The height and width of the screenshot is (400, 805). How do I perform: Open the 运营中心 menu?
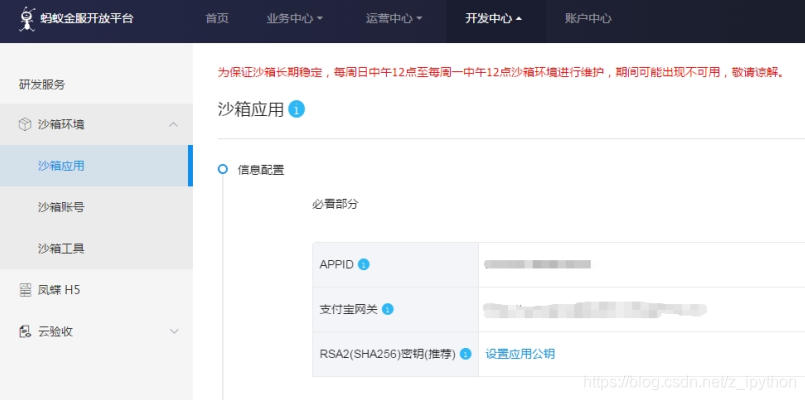coord(394,18)
